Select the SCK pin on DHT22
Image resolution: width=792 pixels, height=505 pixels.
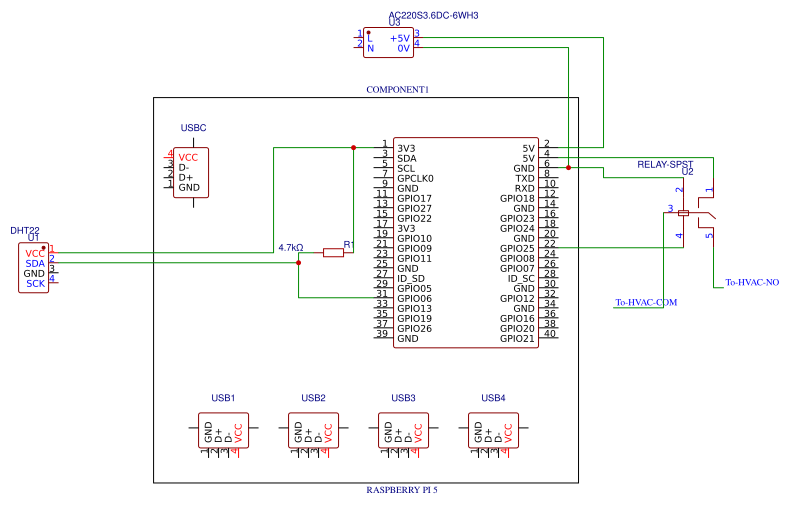tap(35, 284)
